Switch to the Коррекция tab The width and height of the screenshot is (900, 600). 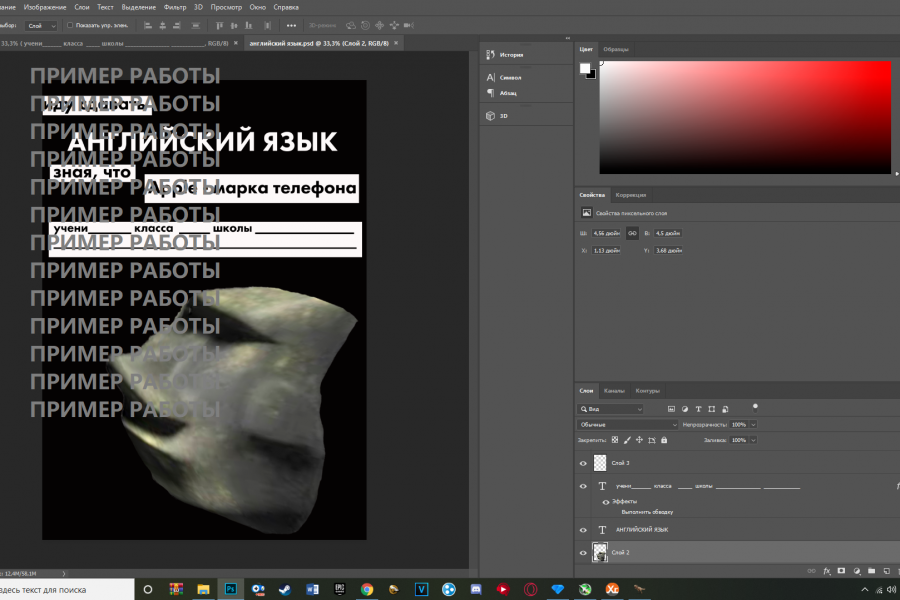pos(630,195)
